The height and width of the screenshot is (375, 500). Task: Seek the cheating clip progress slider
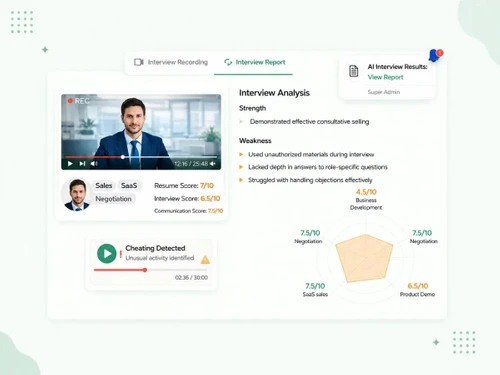click(x=145, y=270)
